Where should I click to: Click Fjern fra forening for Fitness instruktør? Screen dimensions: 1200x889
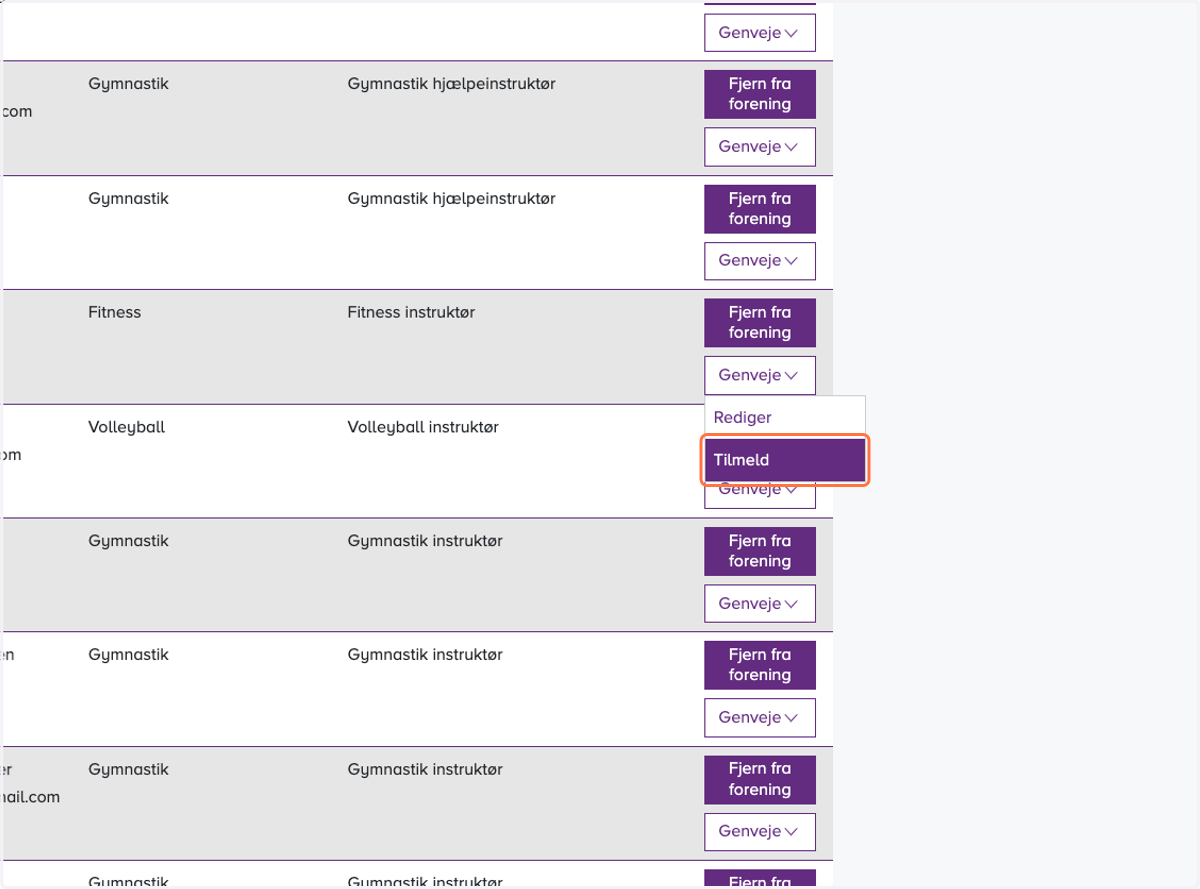(x=760, y=323)
